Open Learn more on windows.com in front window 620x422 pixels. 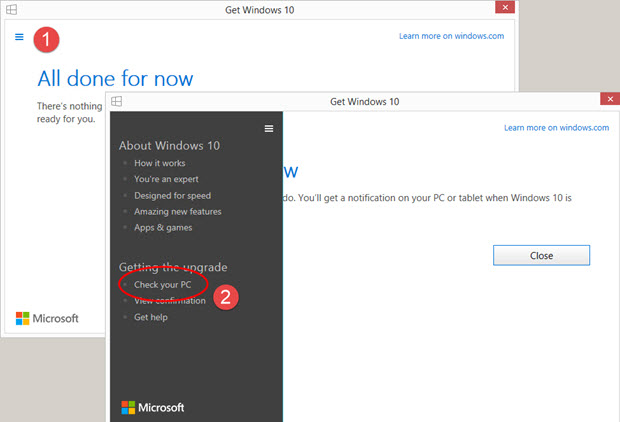556,128
